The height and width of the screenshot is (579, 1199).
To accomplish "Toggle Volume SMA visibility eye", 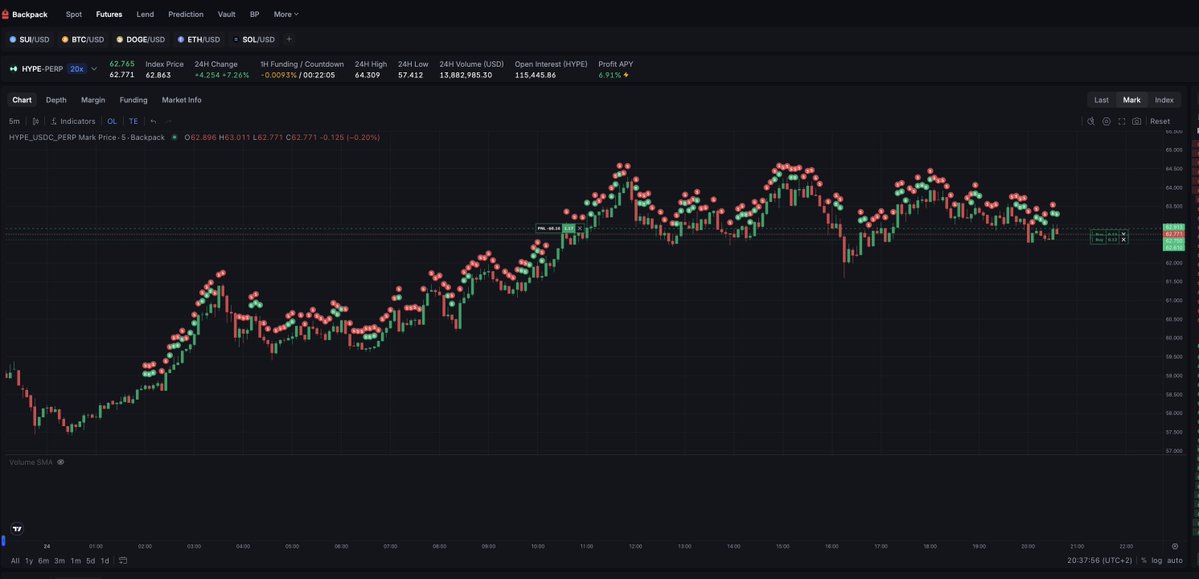I will 60,462.
